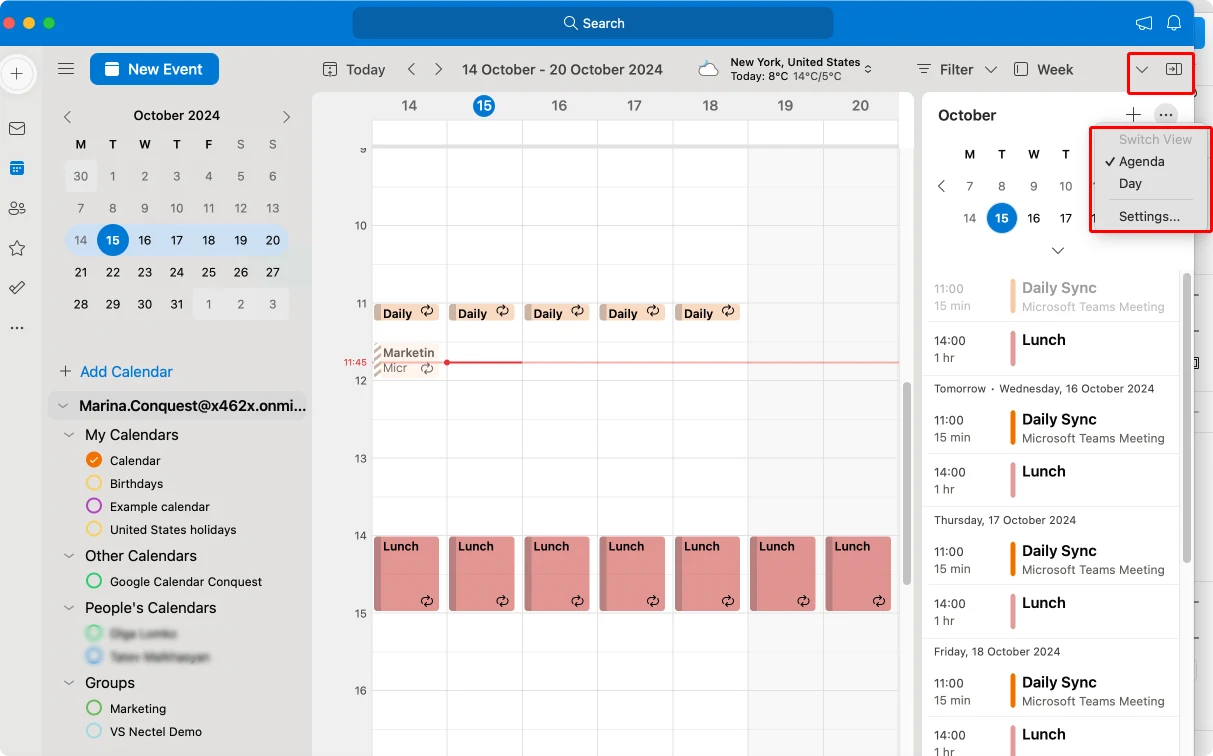The height and width of the screenshot is (756, 1213).
Task: Enable the Example calendar
Action: point(94,506)
